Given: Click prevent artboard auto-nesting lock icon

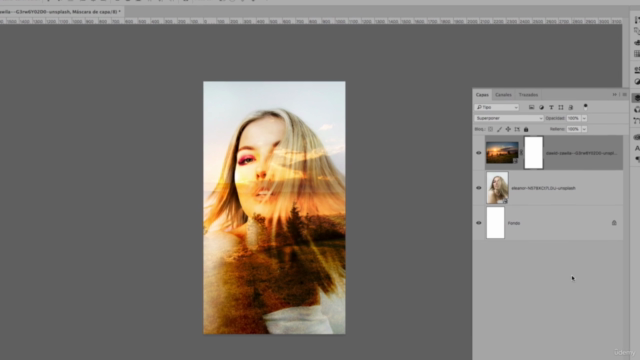Looking at the screenshot, I should (517, 129).
